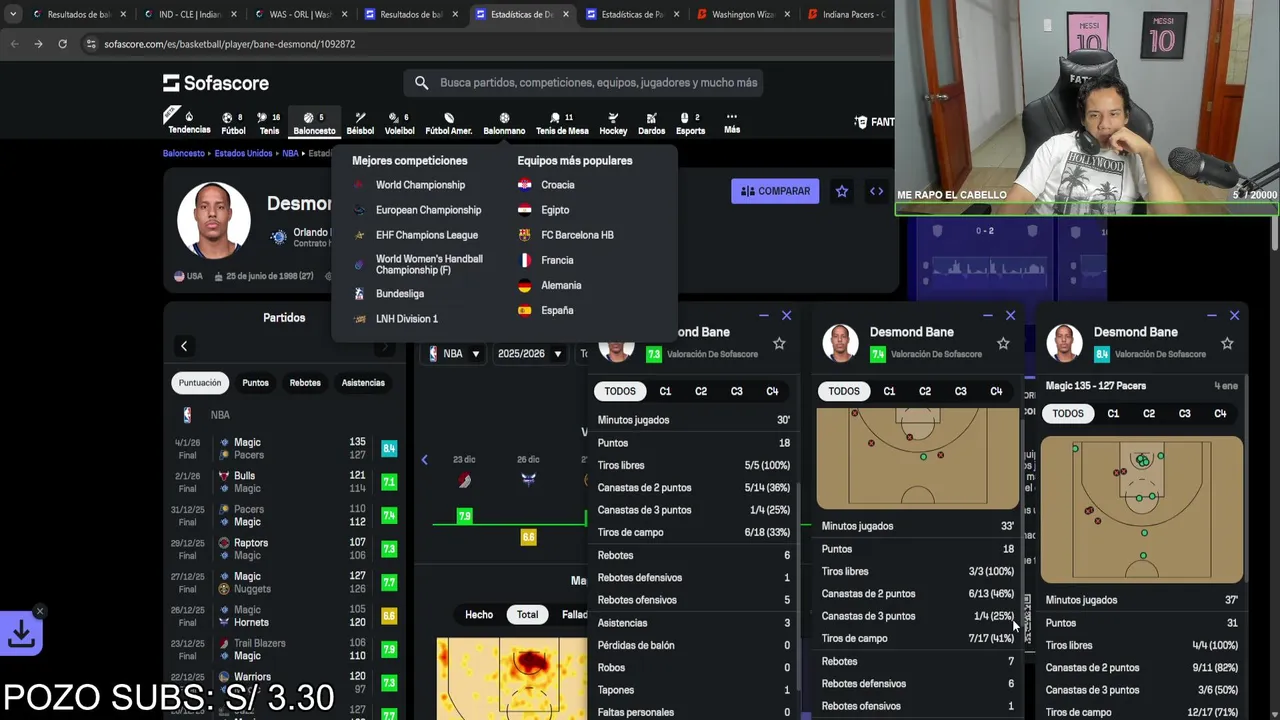This screenshot has height=720, width=1280.
Task: Open the NBA competition dropdown
Action: [x=454, y=354]
